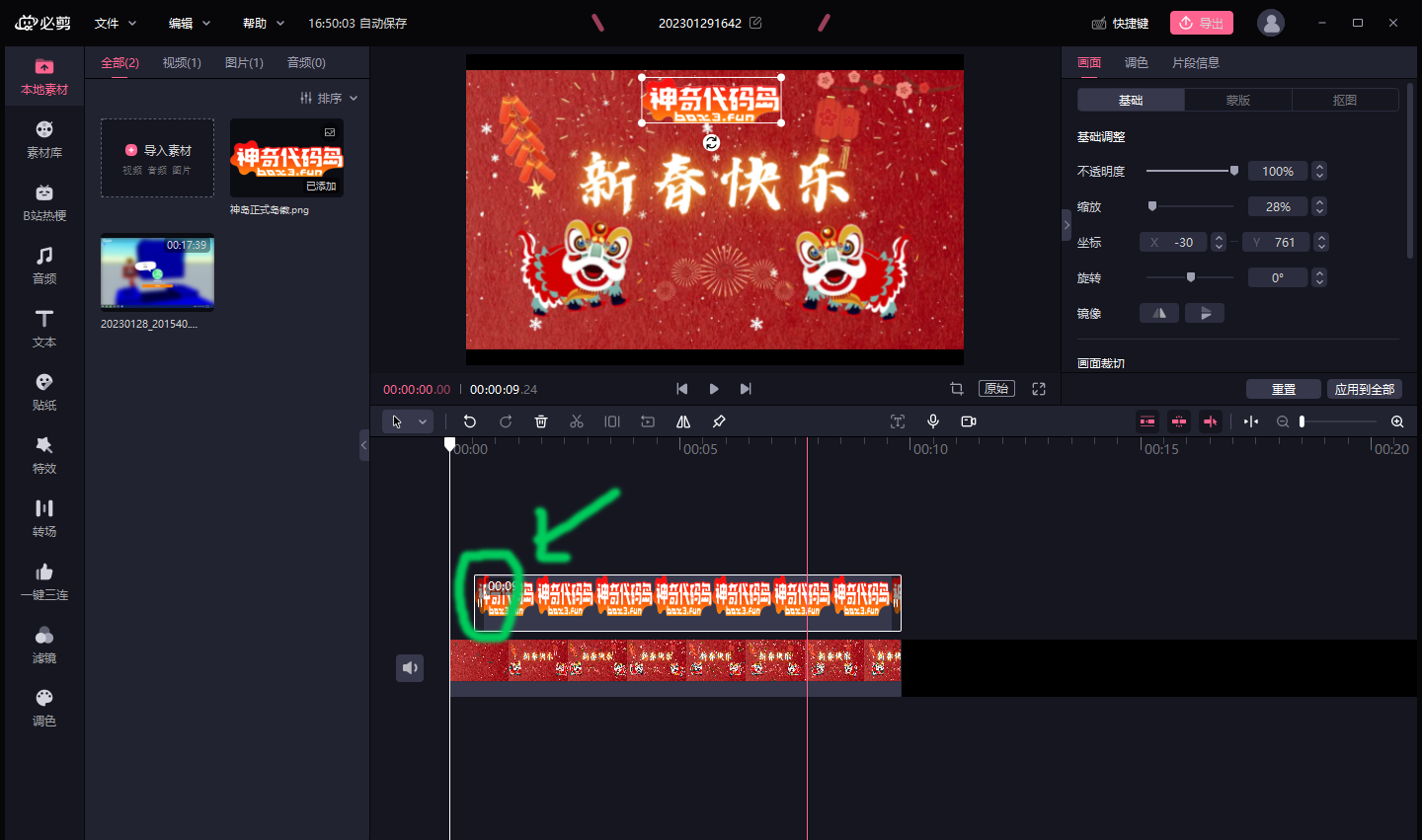
Task: Switch to the 音频(0) media tab
Action: coord(306,63)
